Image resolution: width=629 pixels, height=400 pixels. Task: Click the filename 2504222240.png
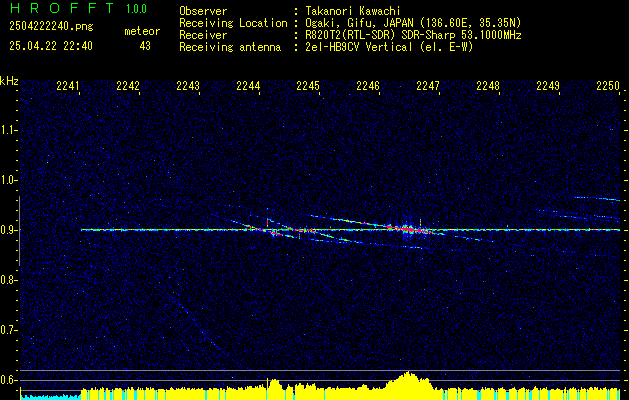click(51, 26)
